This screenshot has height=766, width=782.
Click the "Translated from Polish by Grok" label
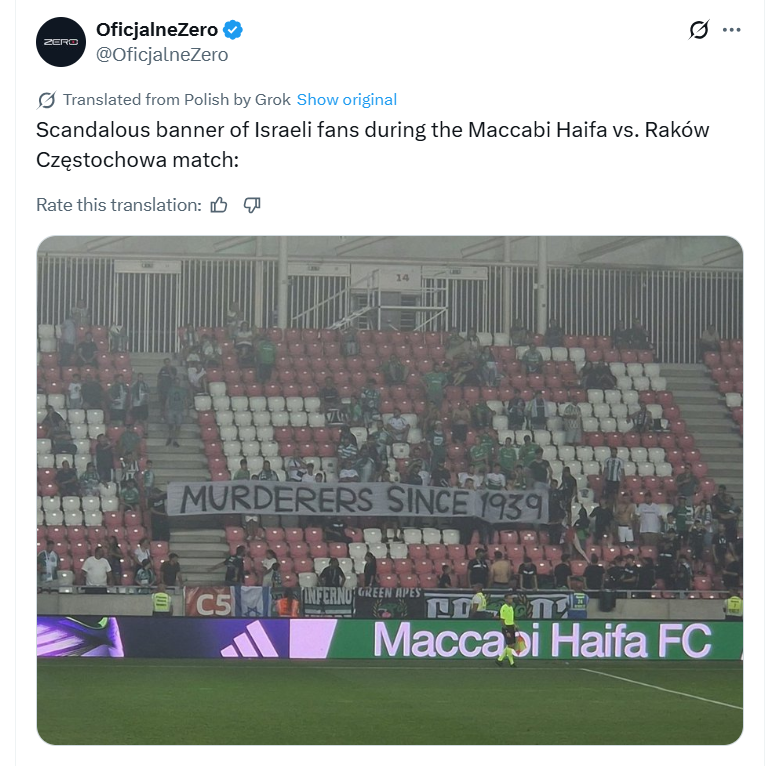(177, 100)
